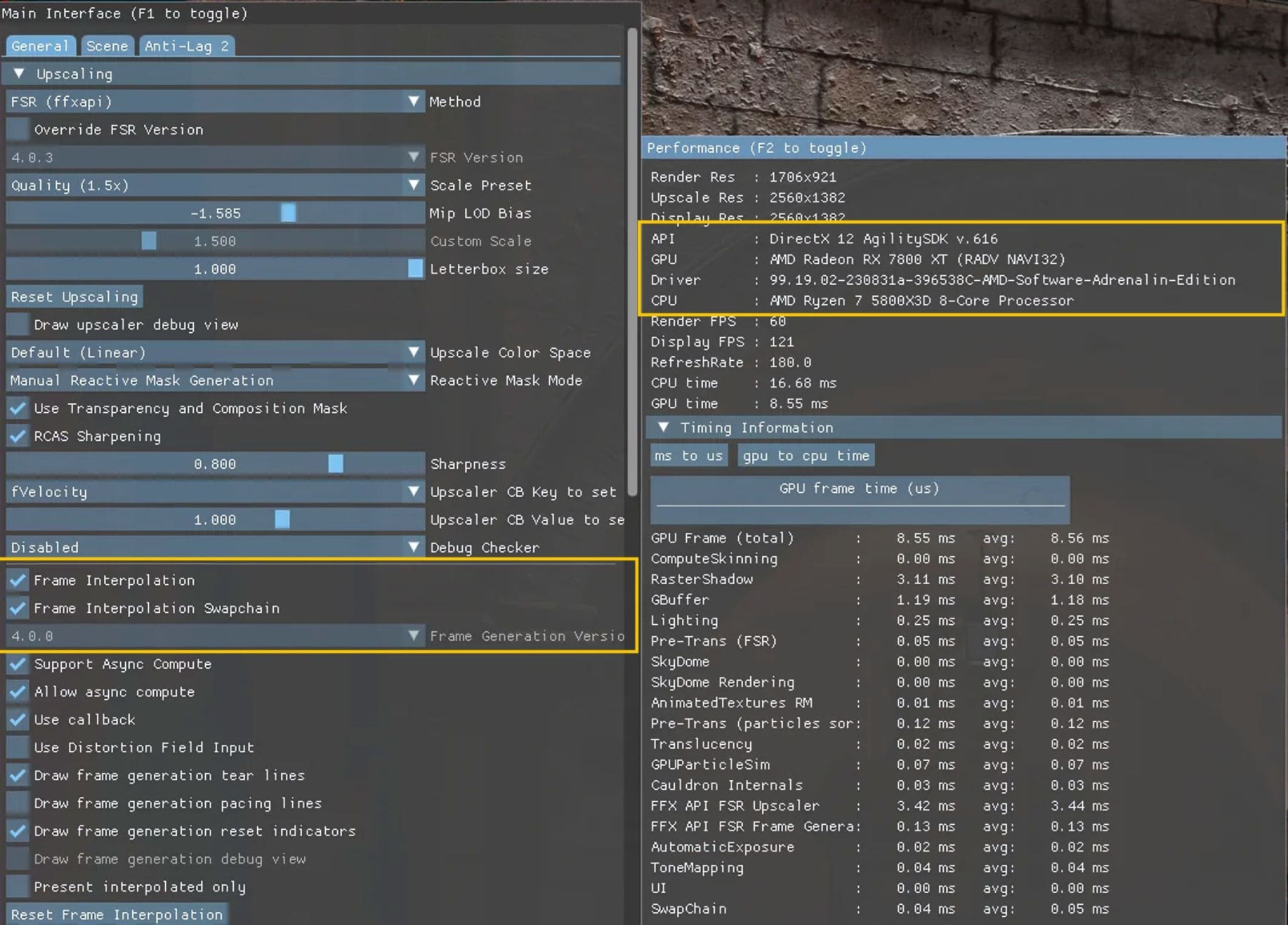Uncheck the Frame Interpolation checkbox
Viewport: 1288px width, 925px height.
18,580
